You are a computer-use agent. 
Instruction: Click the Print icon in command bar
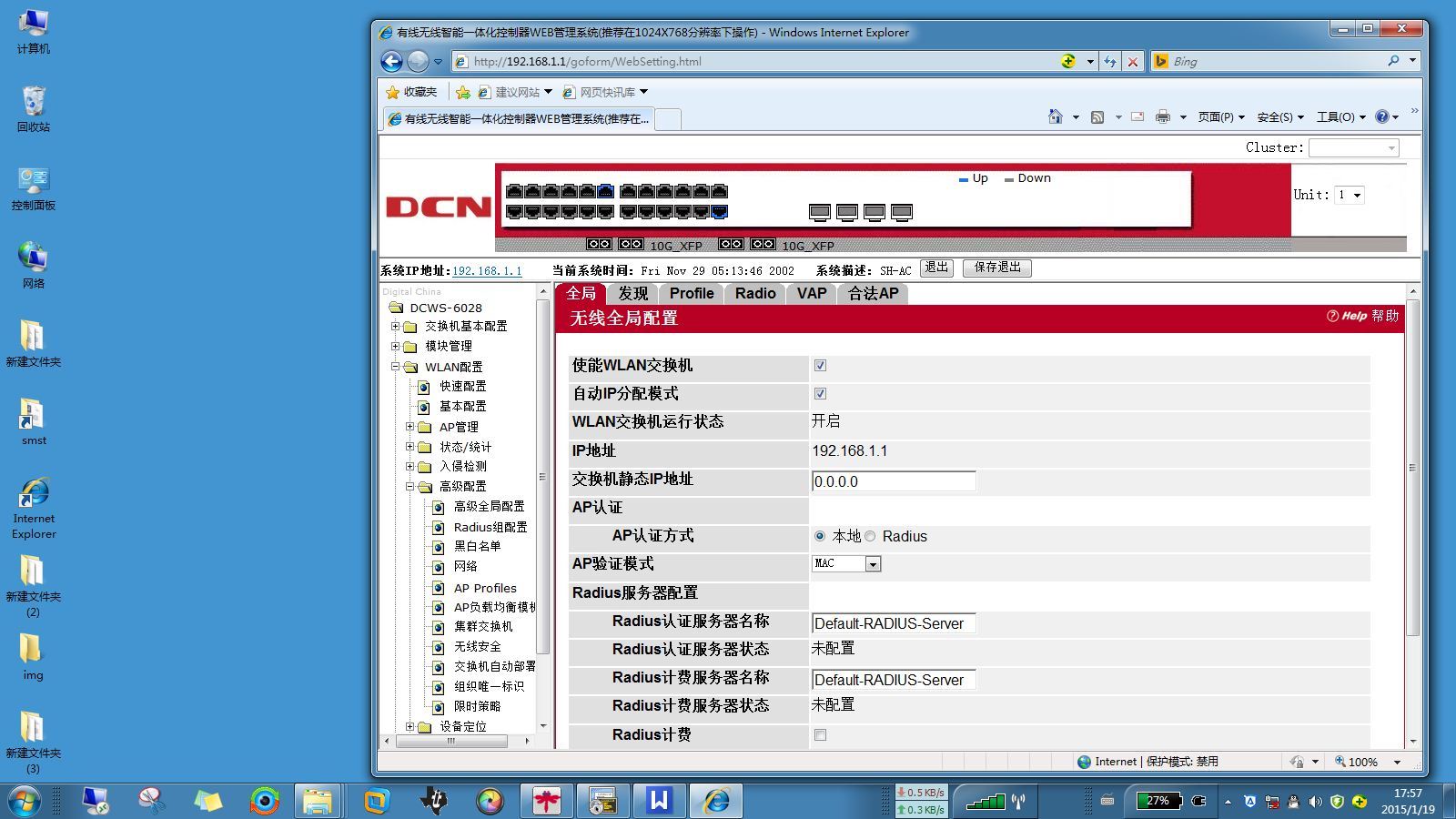[1163, 116]
